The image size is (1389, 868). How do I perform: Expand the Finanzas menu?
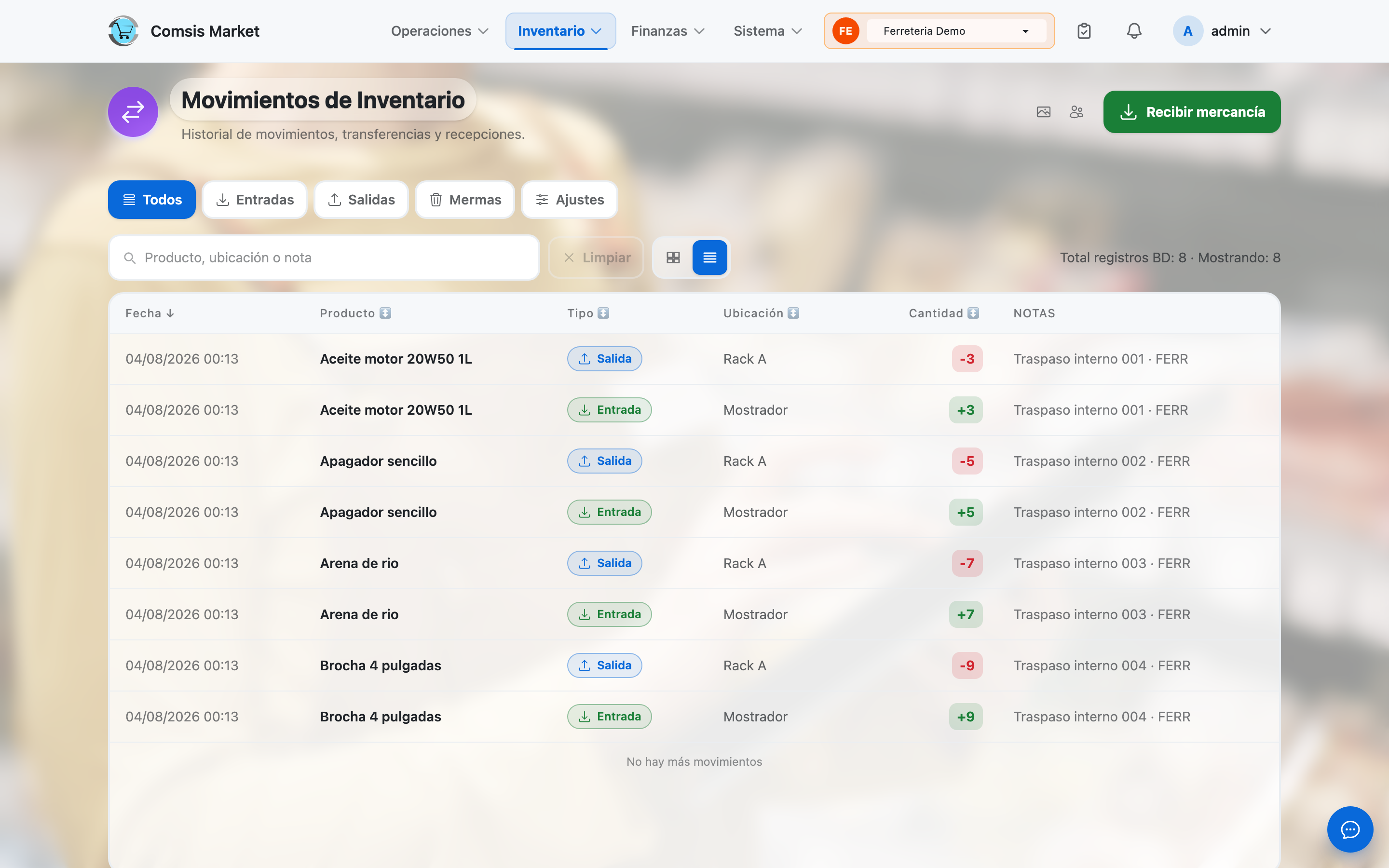[x=667, y=31]
